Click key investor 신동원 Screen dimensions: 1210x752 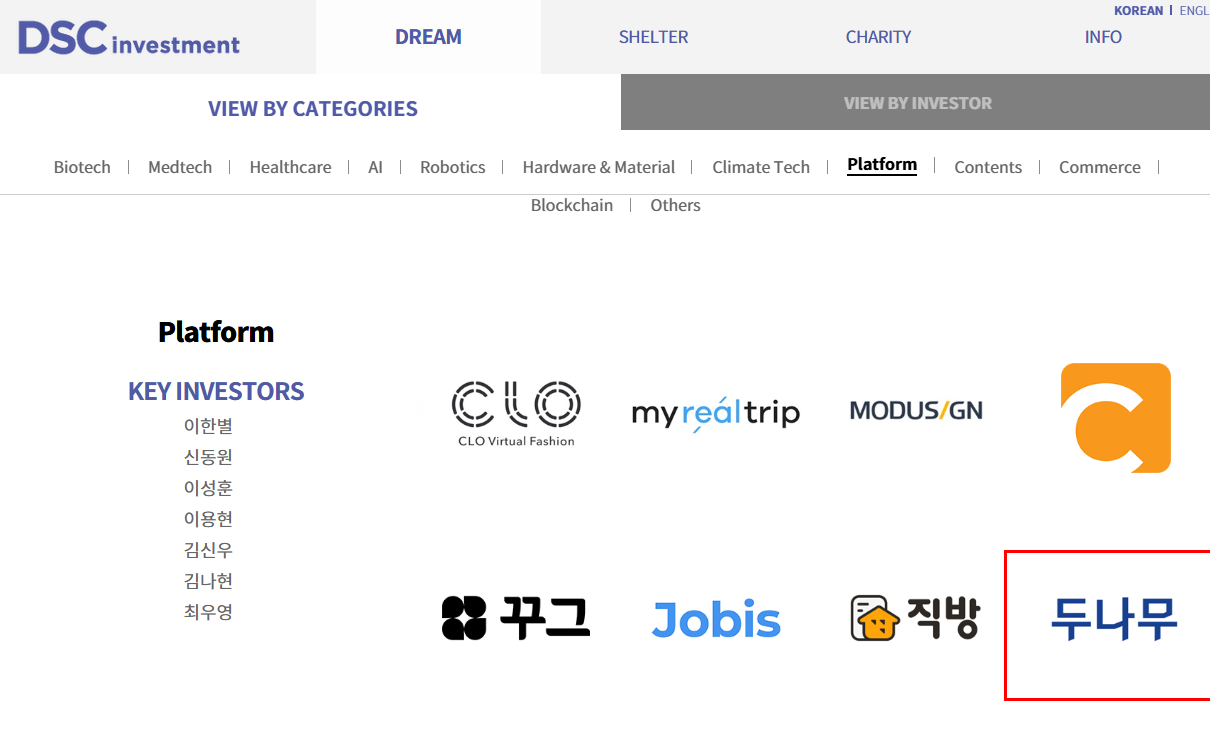click(x=208, y=457)
